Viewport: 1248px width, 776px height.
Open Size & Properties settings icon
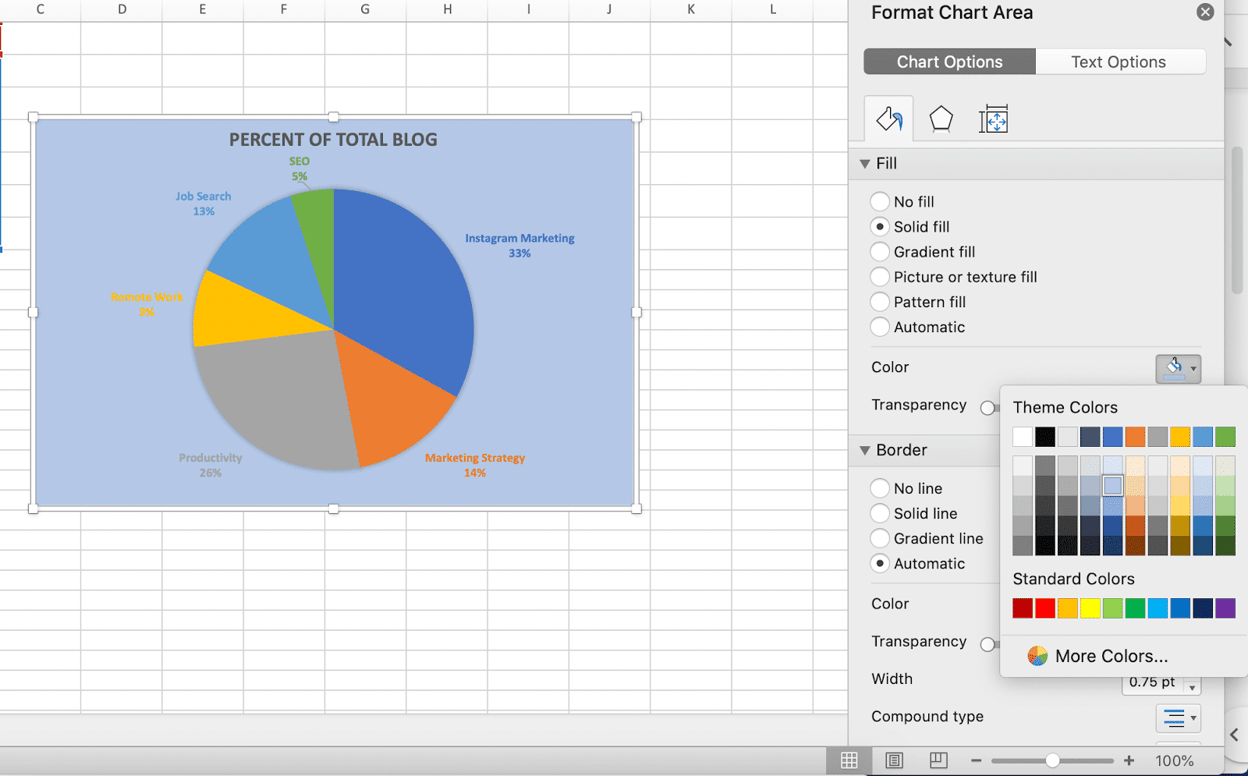[x=993, y=118]
